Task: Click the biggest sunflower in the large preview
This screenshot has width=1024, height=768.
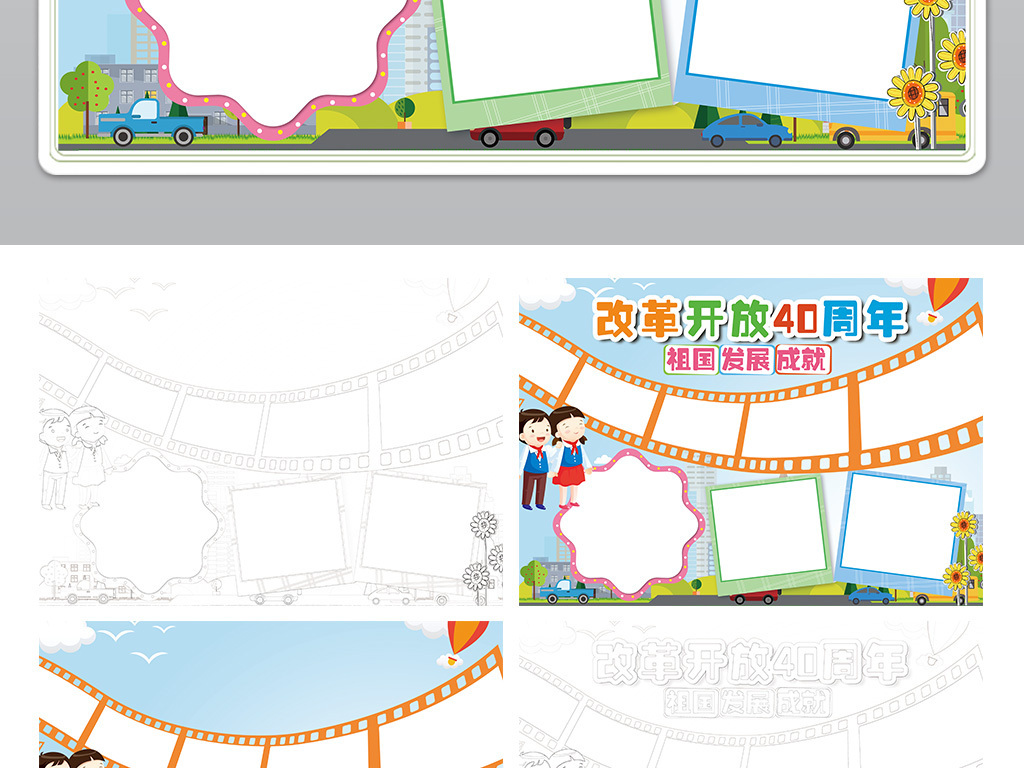Action: coord(914,93)
